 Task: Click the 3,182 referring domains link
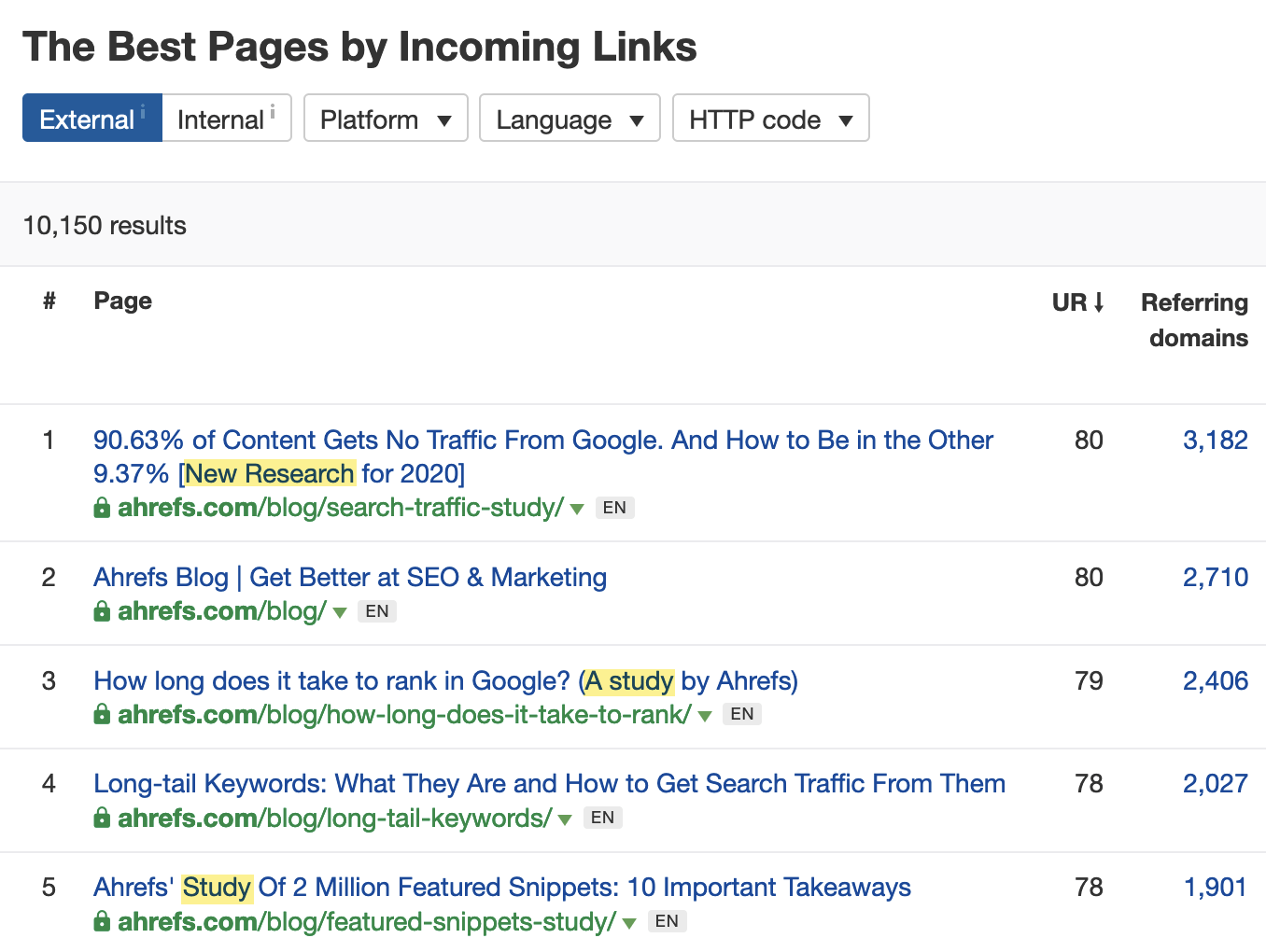click(x=1215, y=440)
